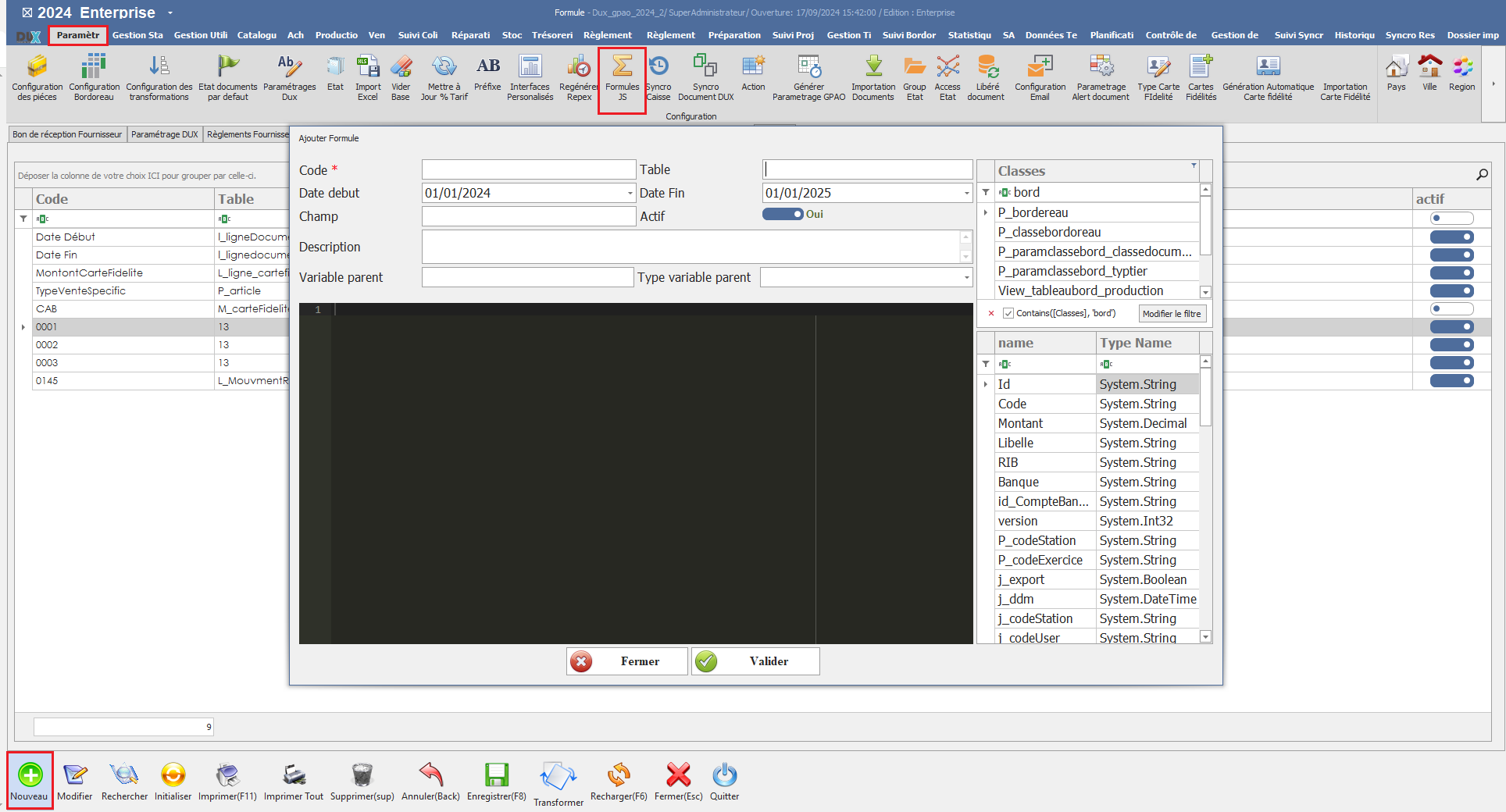Uncheck the Contains Classes bord filter checkbox

(1008, 313)
